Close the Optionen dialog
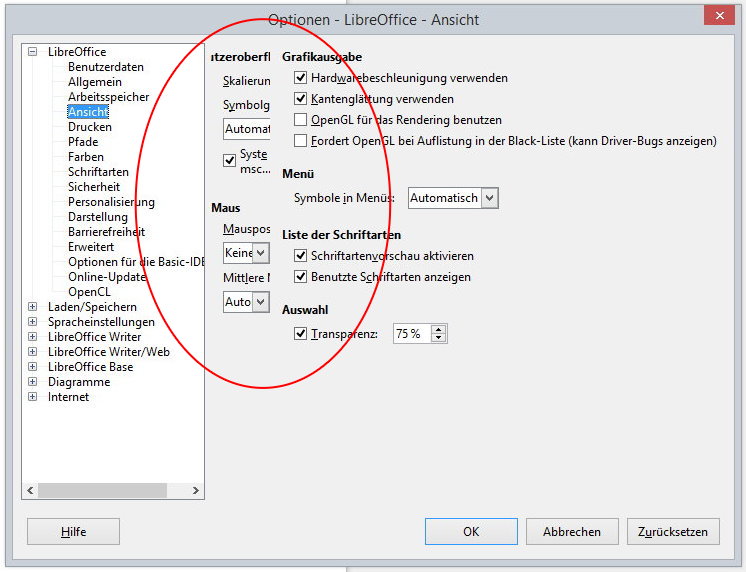The image size is (746, 572). pyautogui.click(x=720, y=16)
